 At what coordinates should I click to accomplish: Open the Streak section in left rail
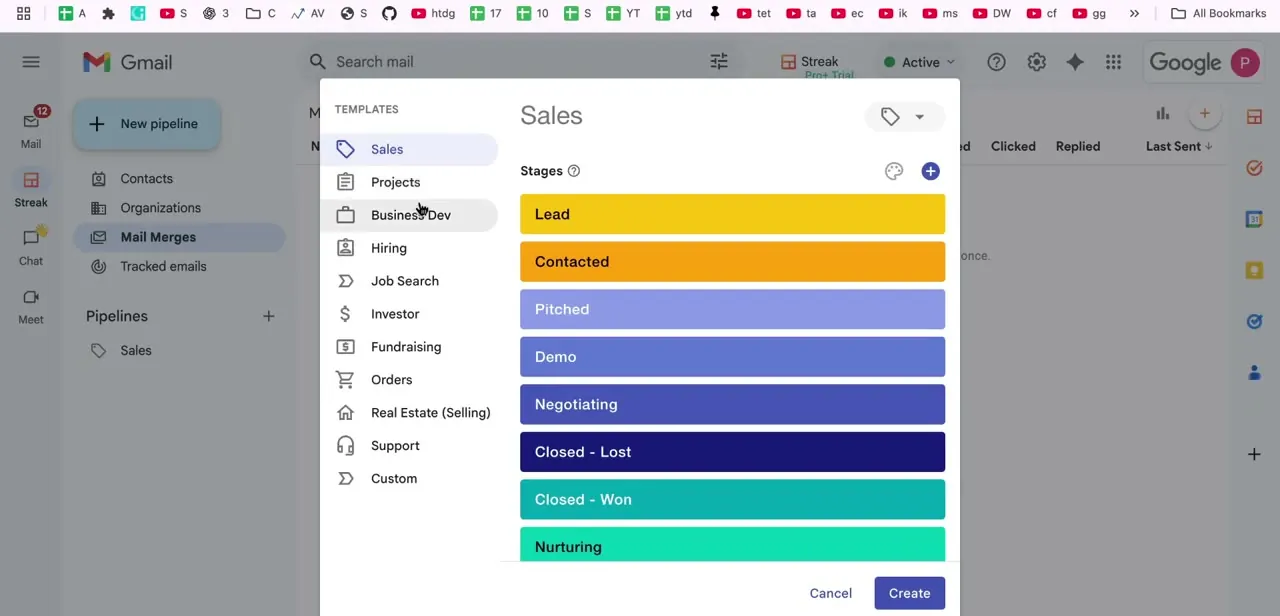click(31, 188)
